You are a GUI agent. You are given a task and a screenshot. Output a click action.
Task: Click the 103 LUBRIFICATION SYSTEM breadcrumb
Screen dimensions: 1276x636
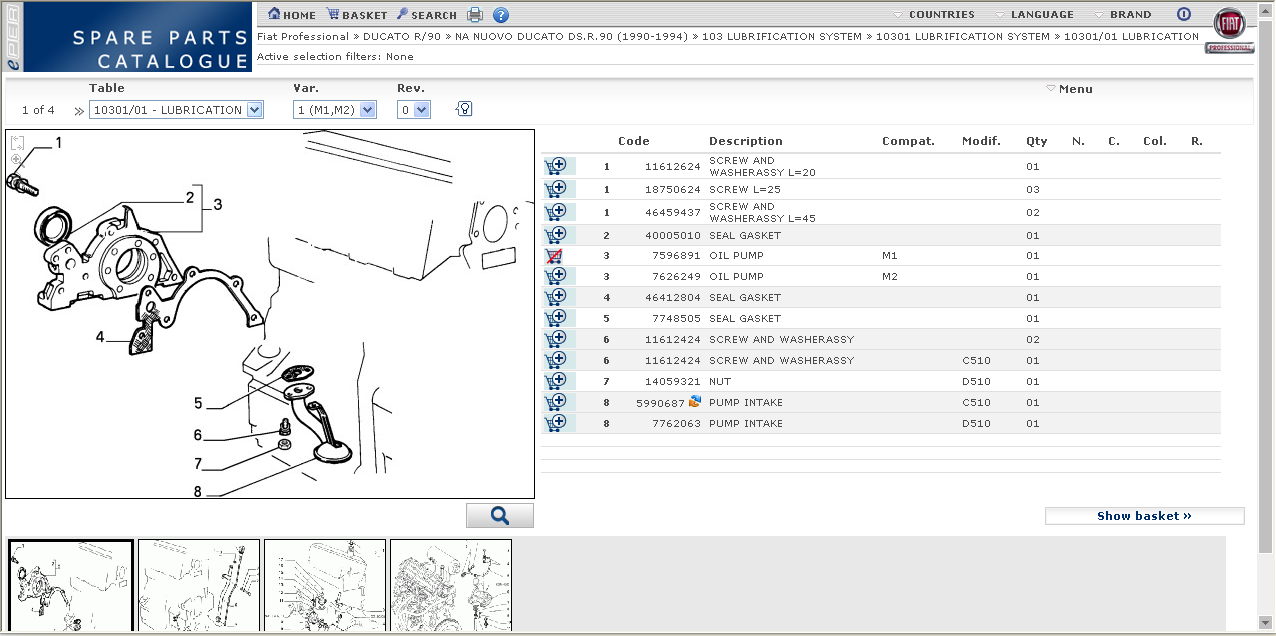coord(782,37)
